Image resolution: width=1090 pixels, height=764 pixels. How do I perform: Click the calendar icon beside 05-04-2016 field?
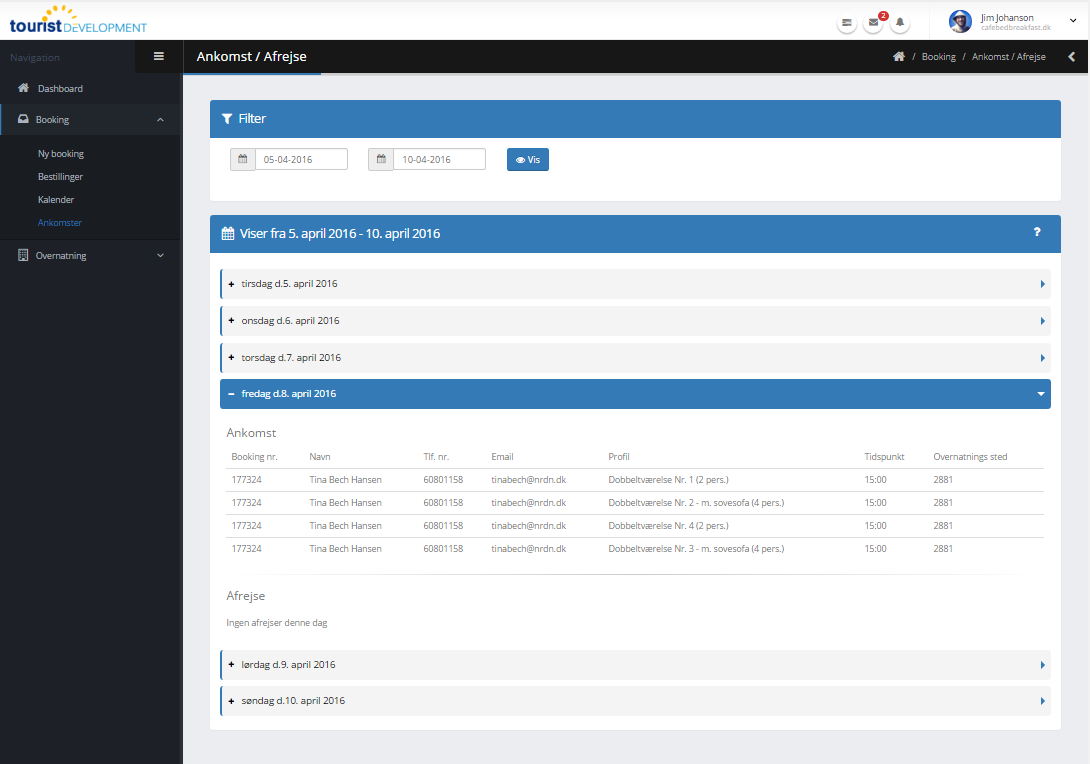[x=242, y=159]
